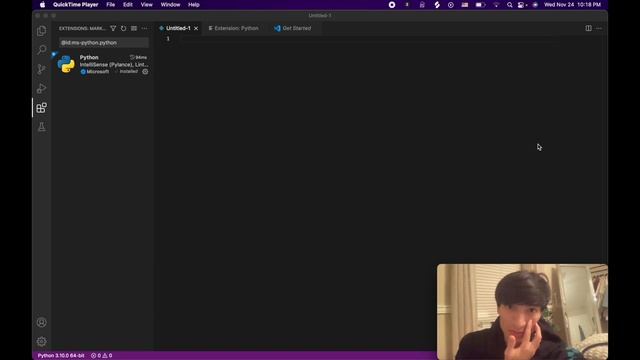This screenshot has height=360, width=640.
Task: Click line number 1 in the editor
Action: click(x=168, y=39)
